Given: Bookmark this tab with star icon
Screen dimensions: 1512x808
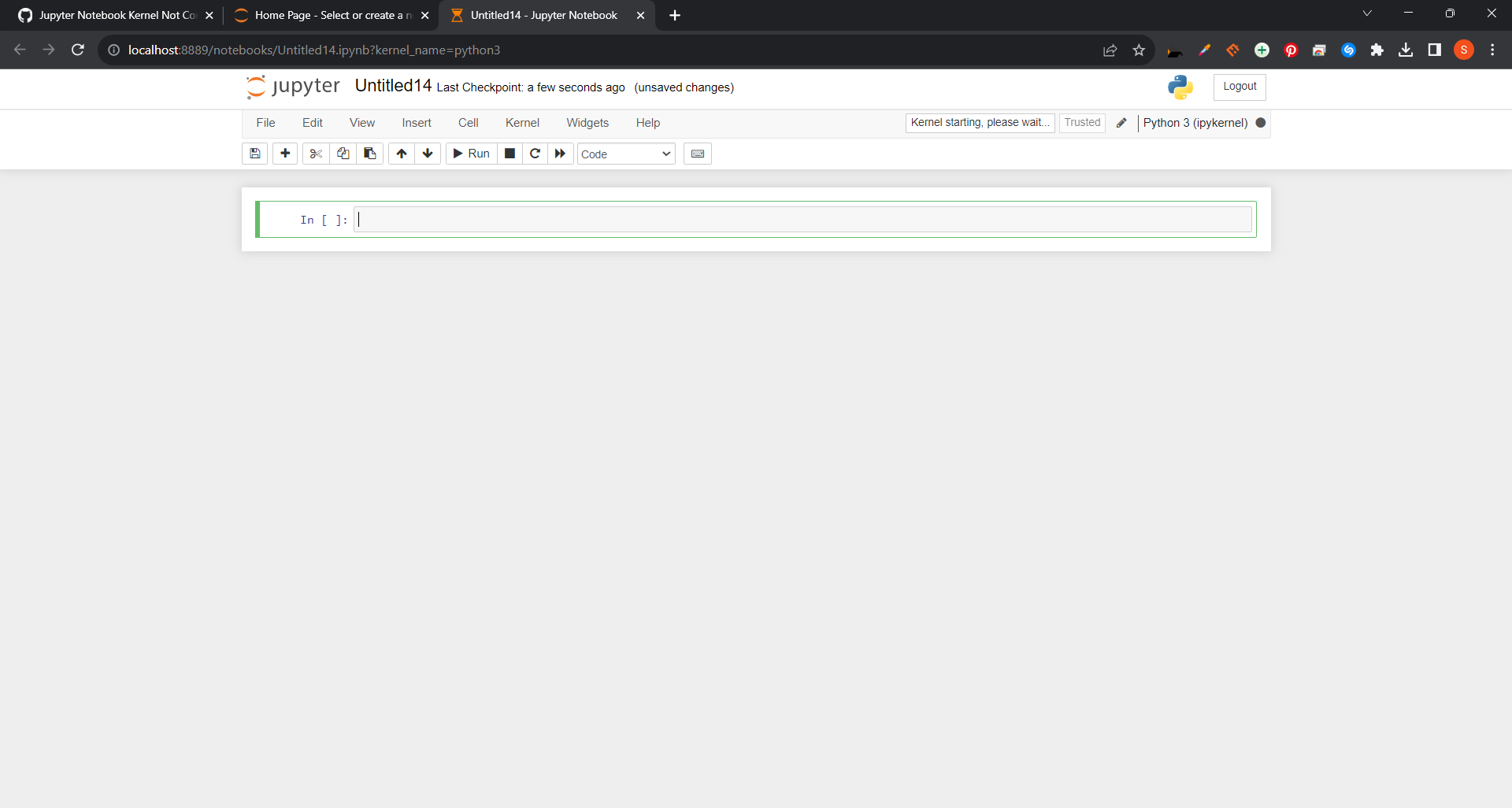Looking at the screenshot, I should tap(1139, 50).
